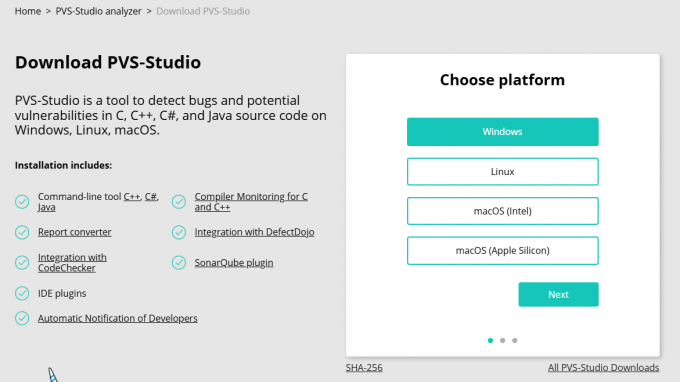This screenshot has height=382, width=680.
Task: Click the second step indicator dot
Action: tap(502, 340)
